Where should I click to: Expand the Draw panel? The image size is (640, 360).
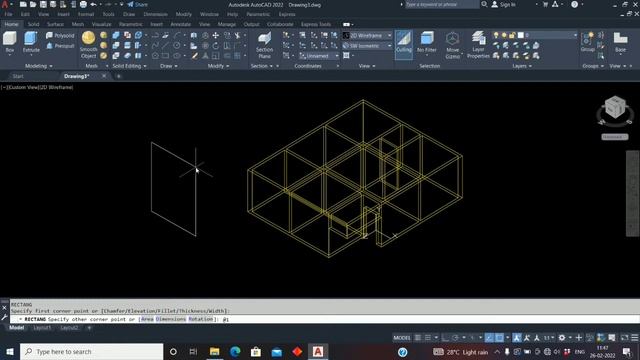(x=169, y=66)
